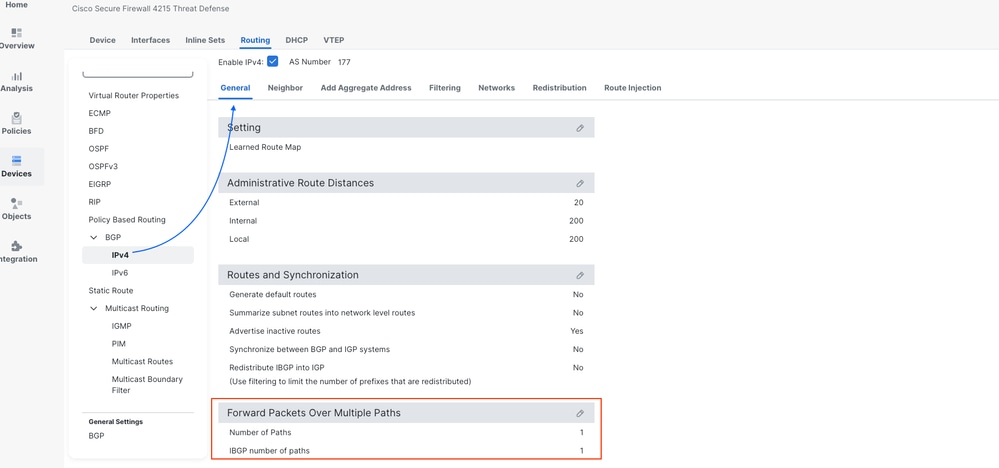Select OSPFv3 in routing list
Viewport: 999px width, 468px height.
pyautogui.click(x=103, y=166)
